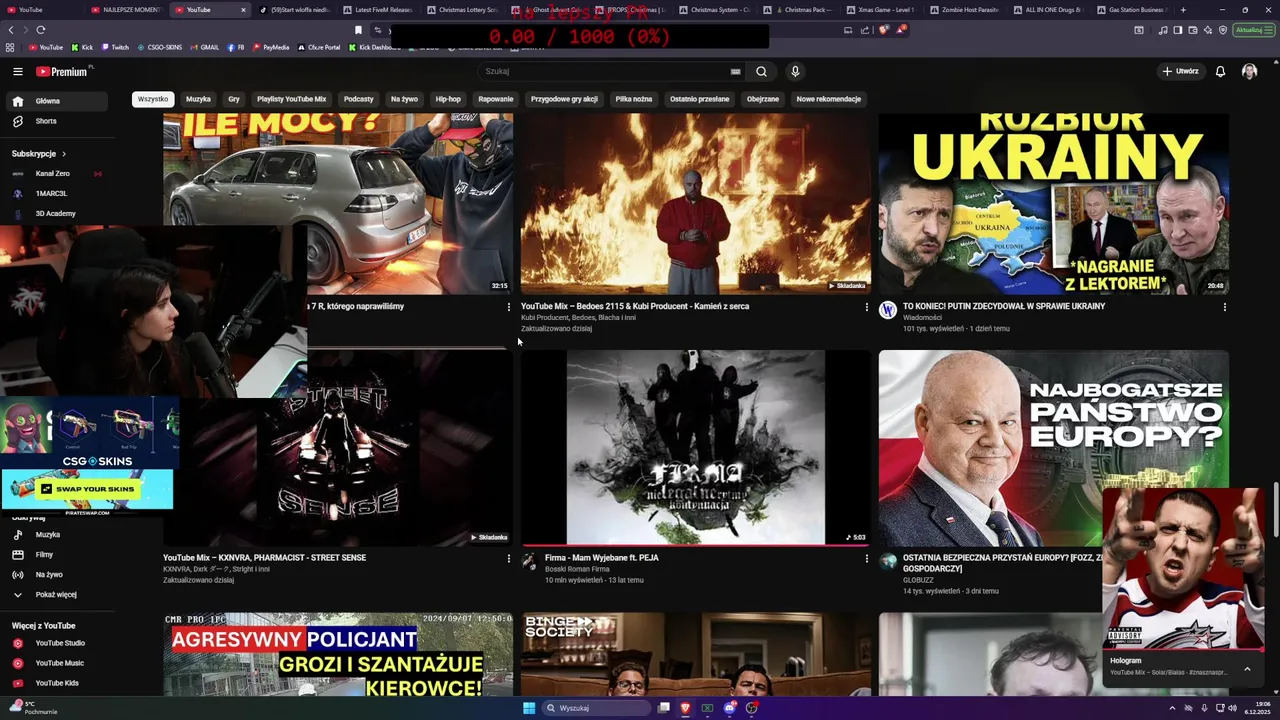Open 3D Academy subscription channel
The image size is (1280, 720).
click(x=54, y=214)
